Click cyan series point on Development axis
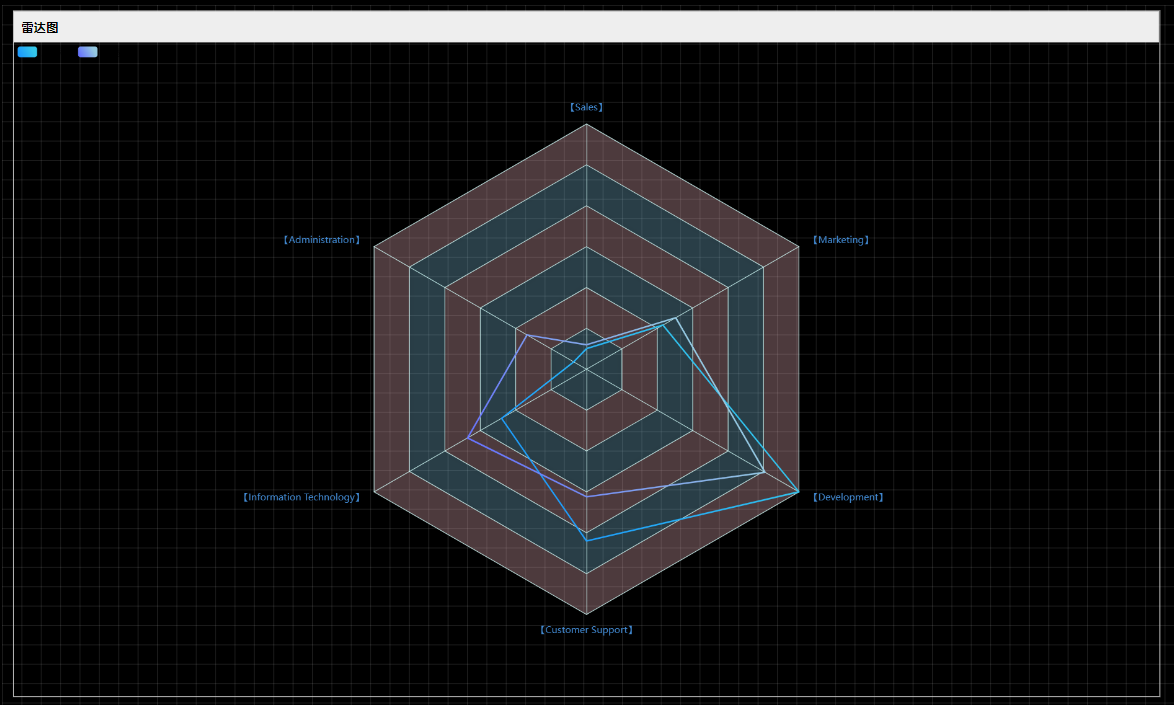This screenshot has width=1174, height=705. [x=798, y=492]
